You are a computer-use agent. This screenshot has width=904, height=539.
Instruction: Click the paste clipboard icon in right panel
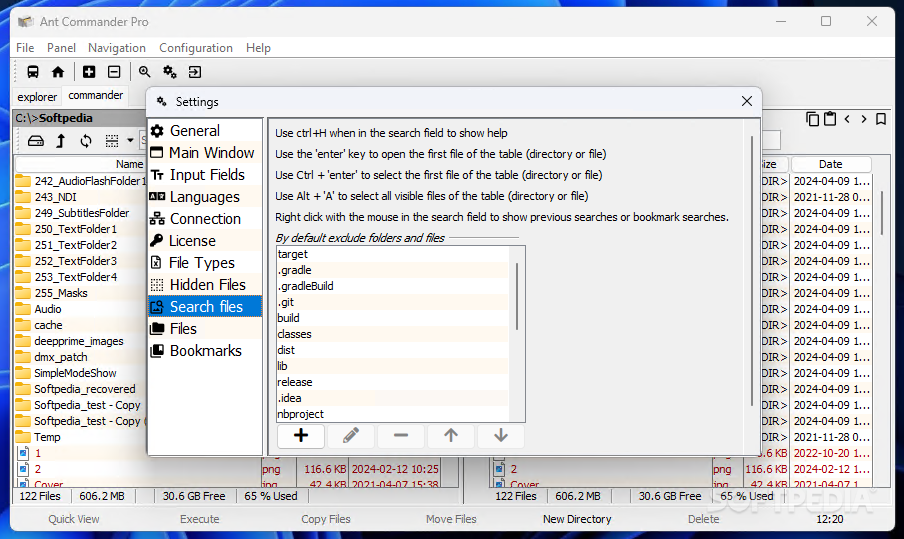tap(830, 119)
